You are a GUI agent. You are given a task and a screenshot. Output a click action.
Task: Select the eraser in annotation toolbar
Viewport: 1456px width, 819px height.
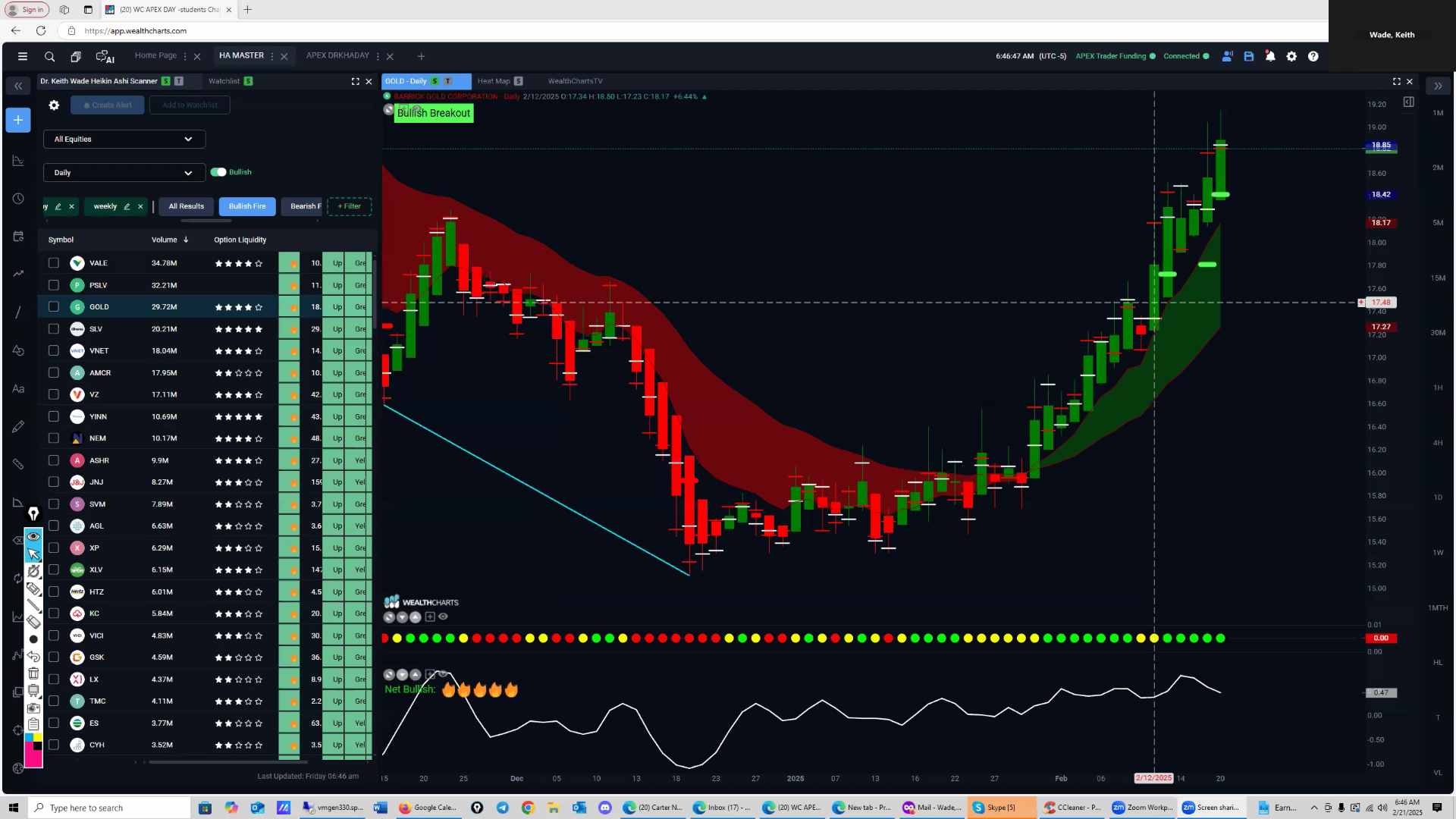[x=33, y=622]
